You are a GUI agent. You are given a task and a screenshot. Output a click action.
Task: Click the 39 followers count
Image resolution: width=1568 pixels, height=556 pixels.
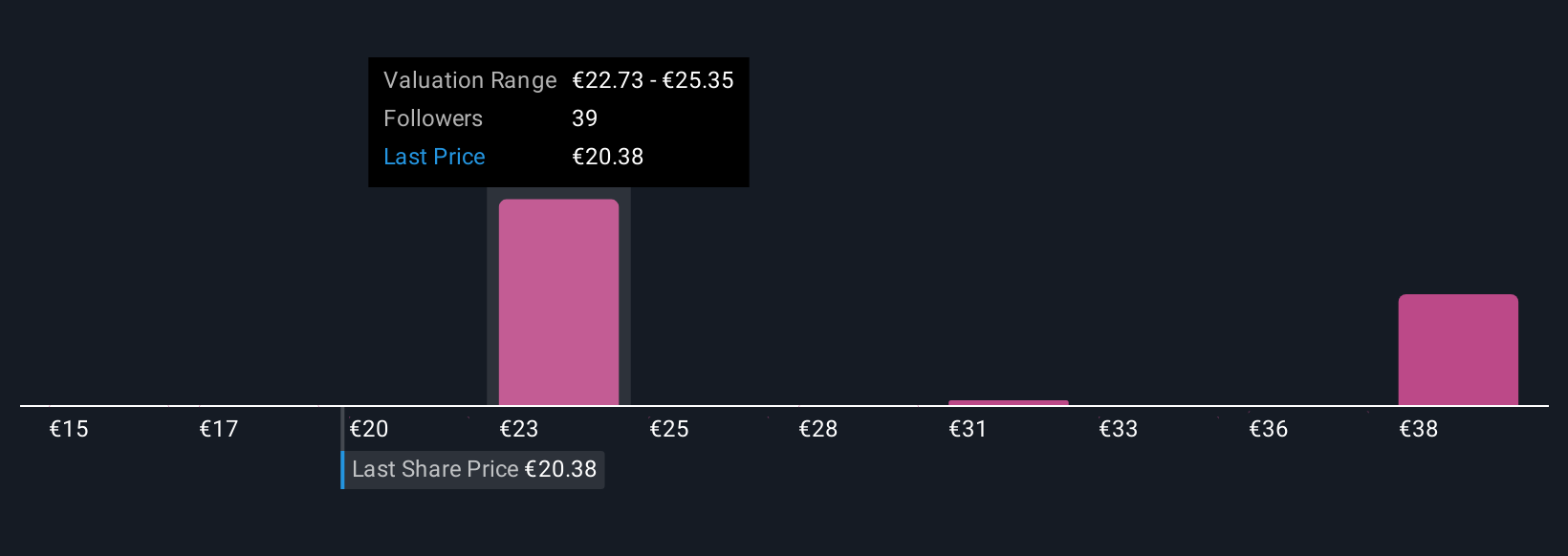click(584, 118)
